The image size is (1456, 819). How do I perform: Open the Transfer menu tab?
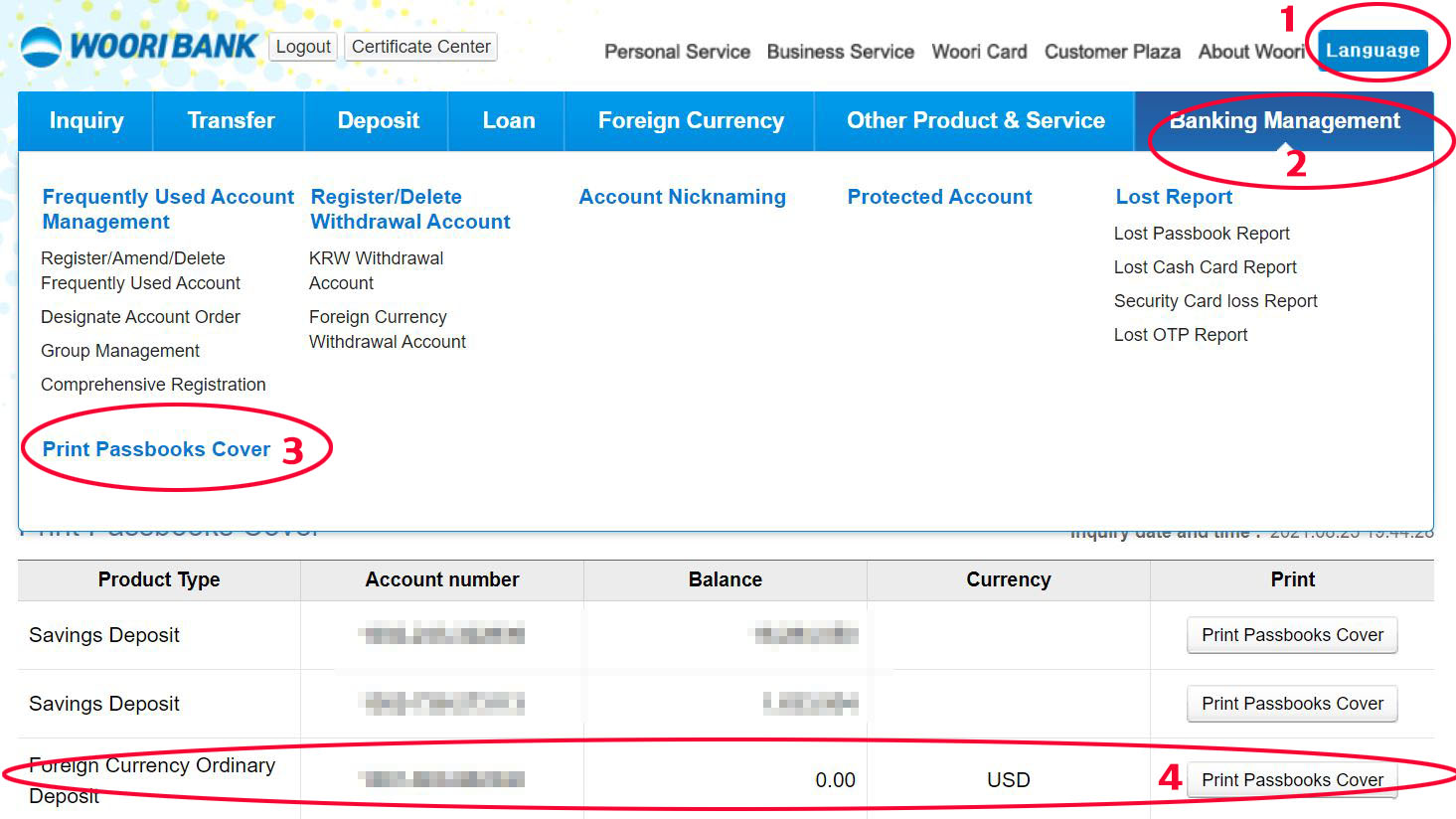[231, 121]
